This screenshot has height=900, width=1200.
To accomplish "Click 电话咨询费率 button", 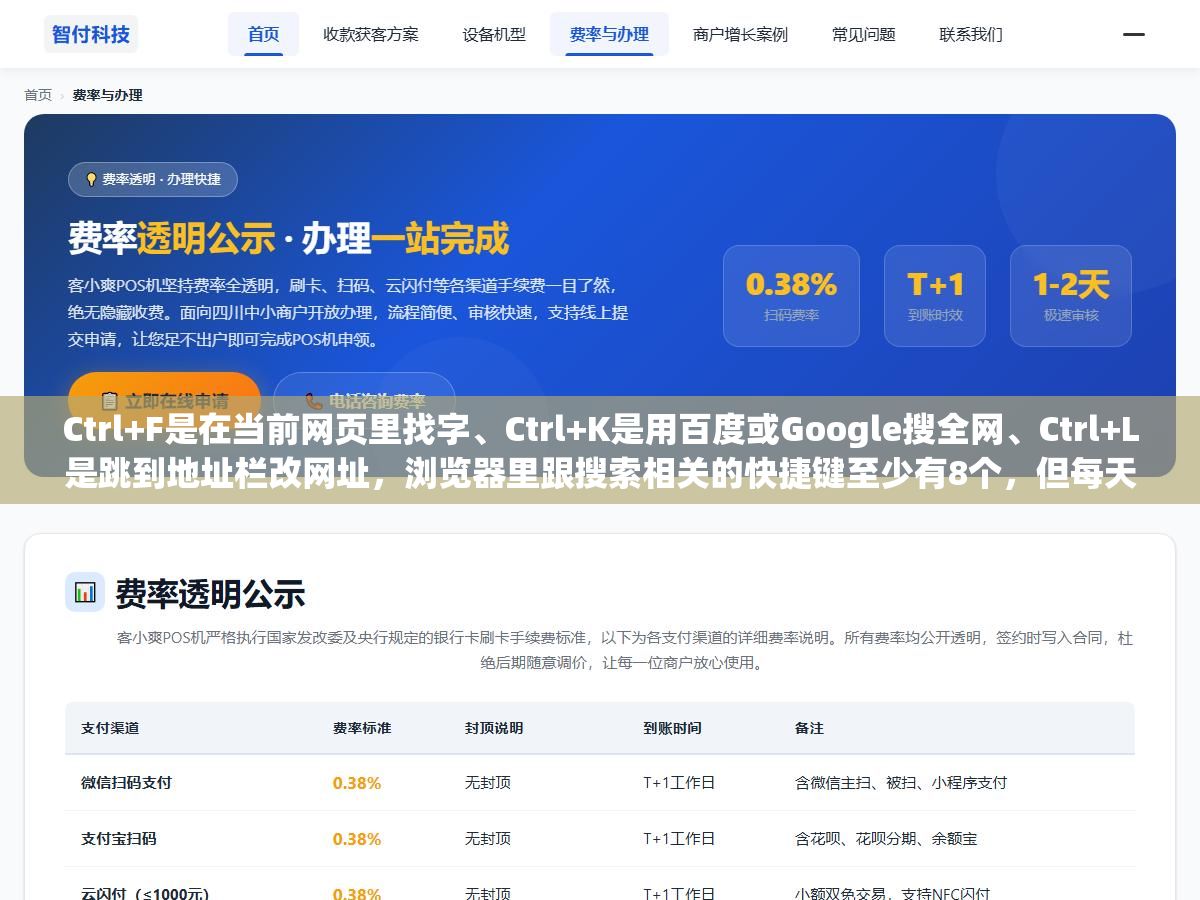I will [x=364, y=400].
